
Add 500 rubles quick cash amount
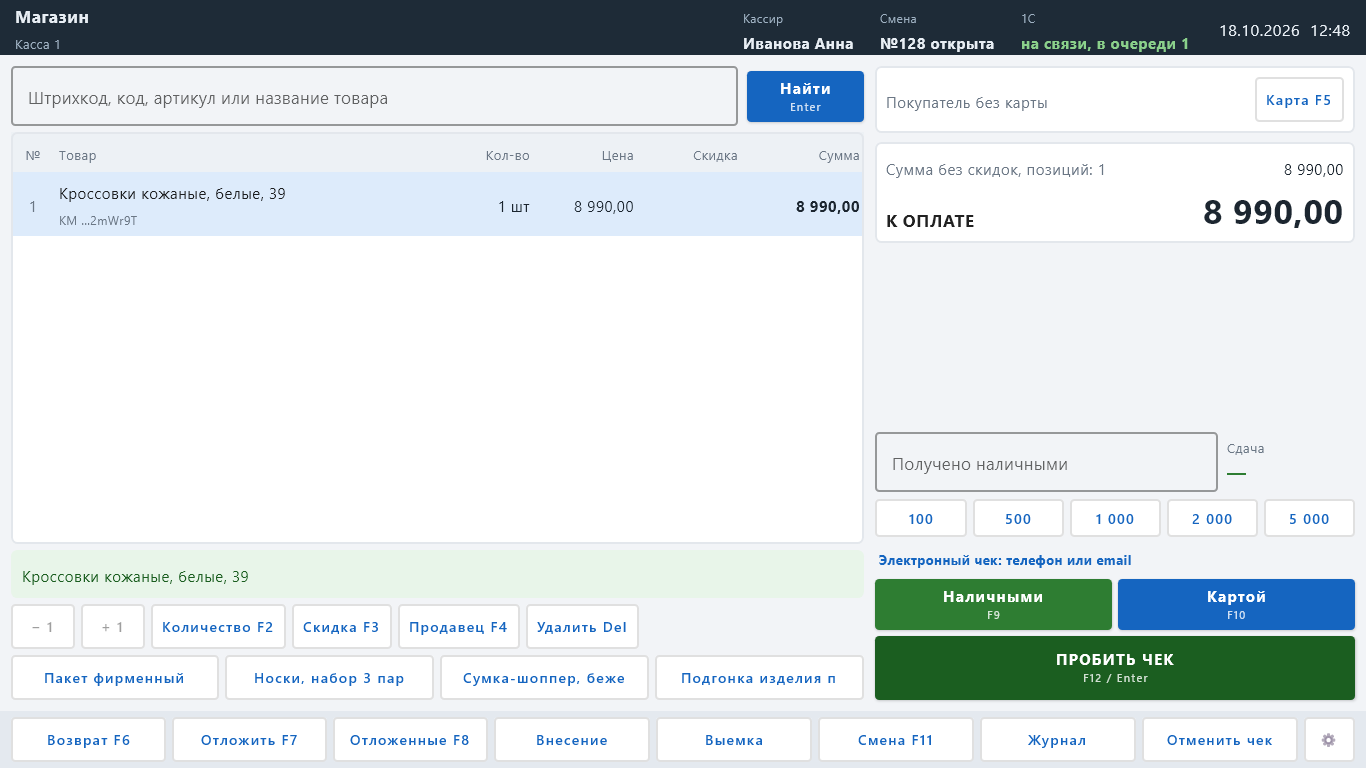pyautogui.click(x=1018, y=519)
